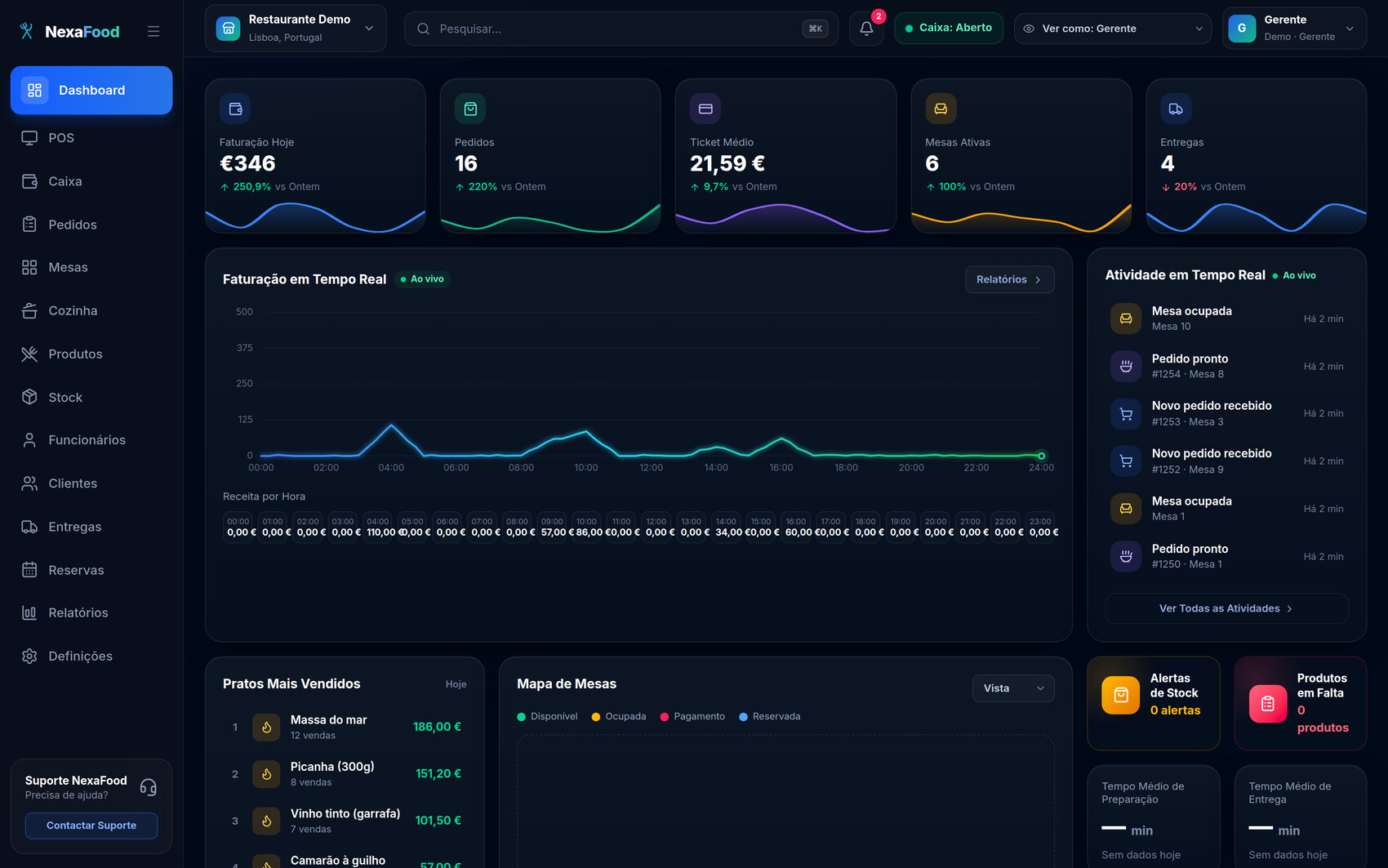Open Funcionários in the sidebar

91,440
